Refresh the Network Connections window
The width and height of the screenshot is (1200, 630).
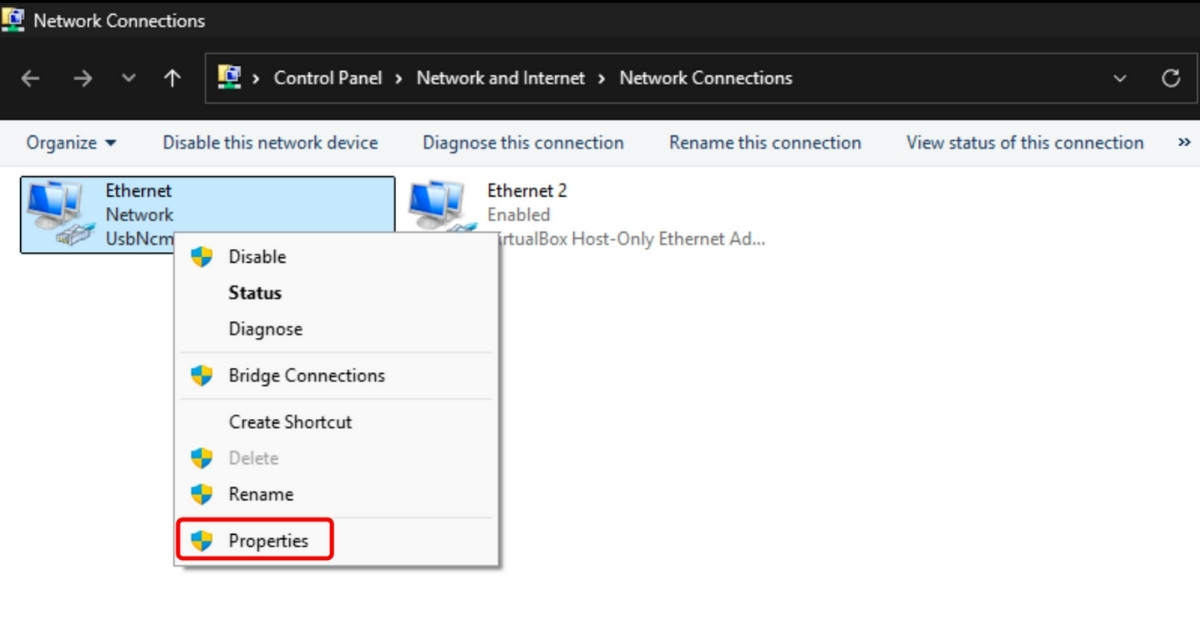point(1171,79)
